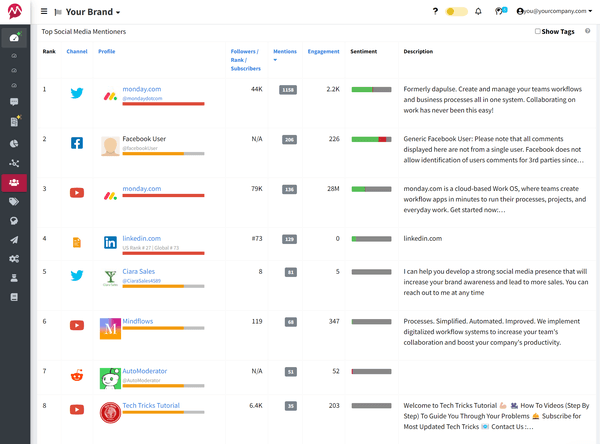This screenshot has width=600, height=444.
Task: Open the insights head sidebar icon
Action: pos(14,220)
